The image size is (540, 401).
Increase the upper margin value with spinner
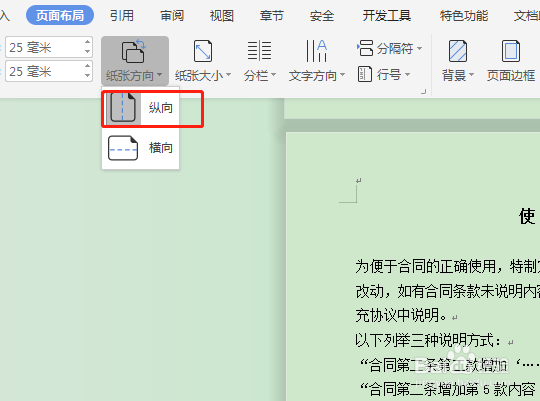coord(87,42)
